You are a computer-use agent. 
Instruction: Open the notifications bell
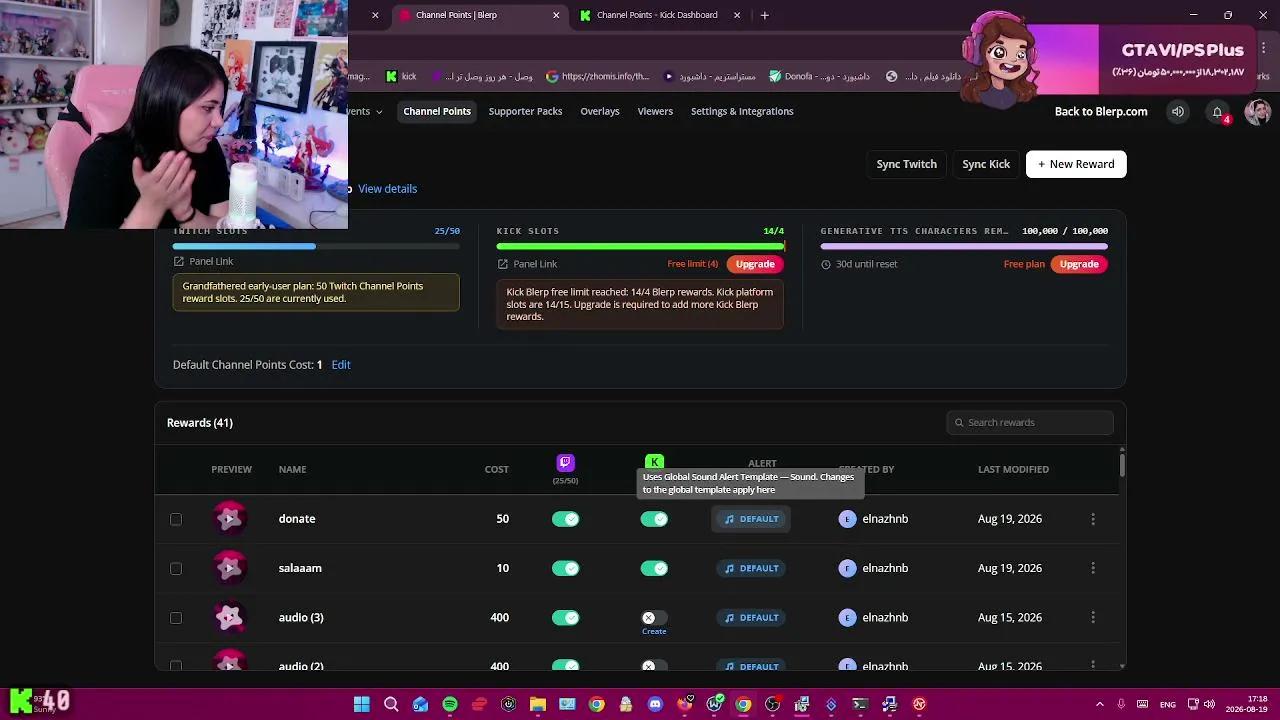click(1217, 112)
